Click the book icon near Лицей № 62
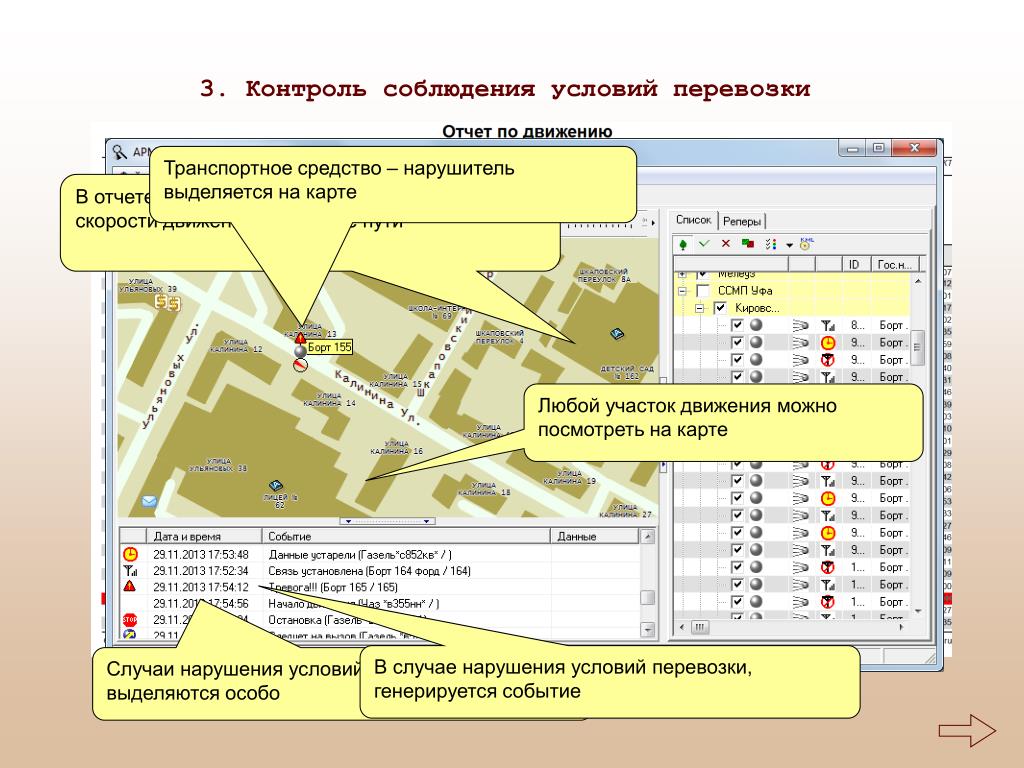Image resolution: width=1024 pixels, height=768 pixels. click(276, 486)
